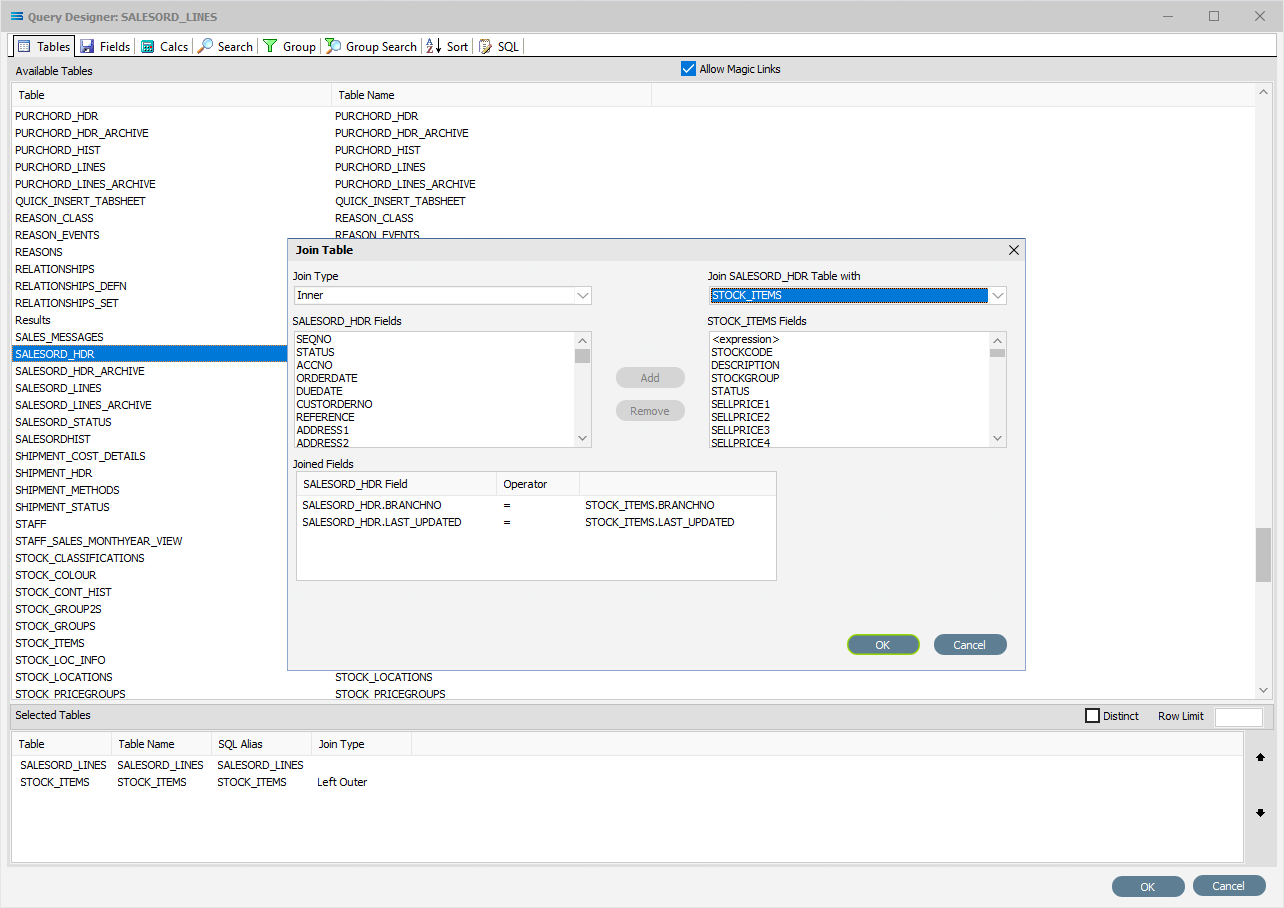Click the Available Tables scrollbar thumb

pyautogui.click(x=1263, y=555)
